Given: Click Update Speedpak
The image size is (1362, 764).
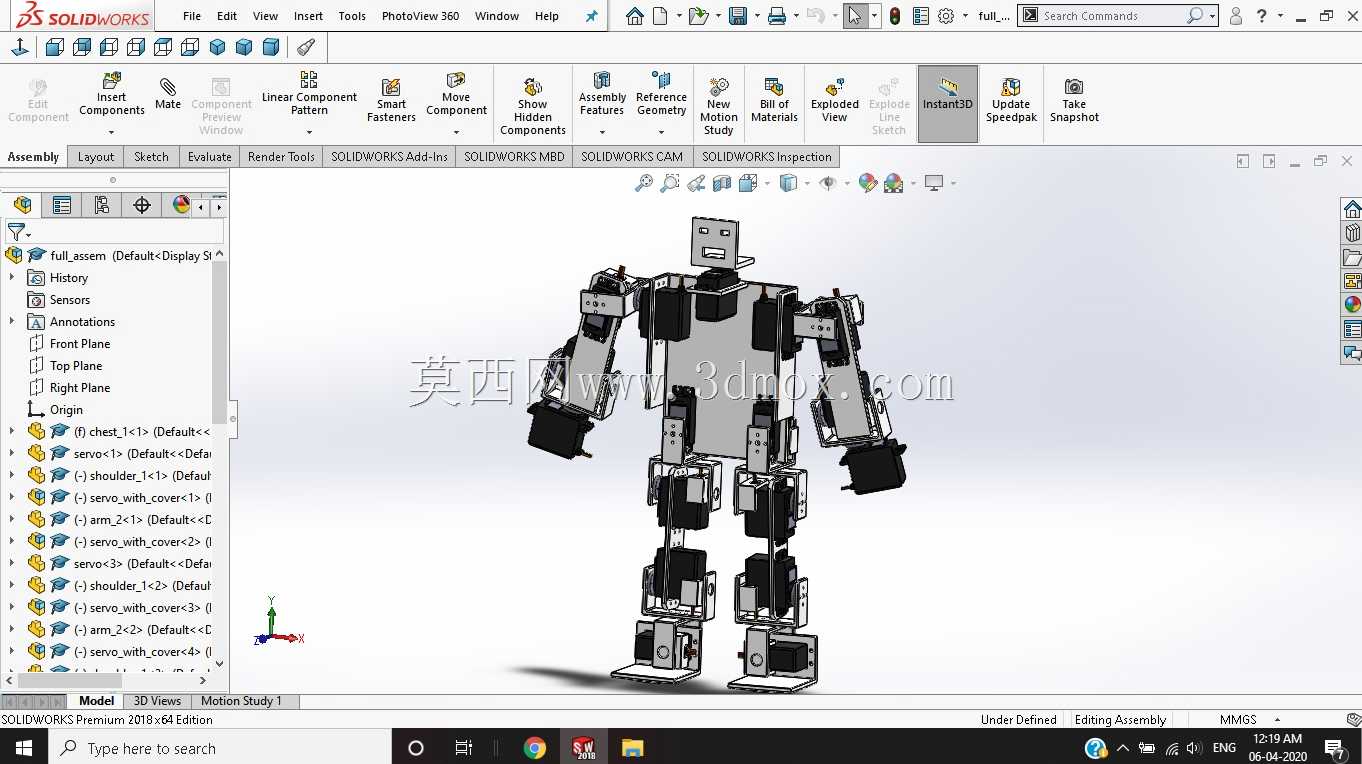Looking at the screenshot, I should point(1011,100).
